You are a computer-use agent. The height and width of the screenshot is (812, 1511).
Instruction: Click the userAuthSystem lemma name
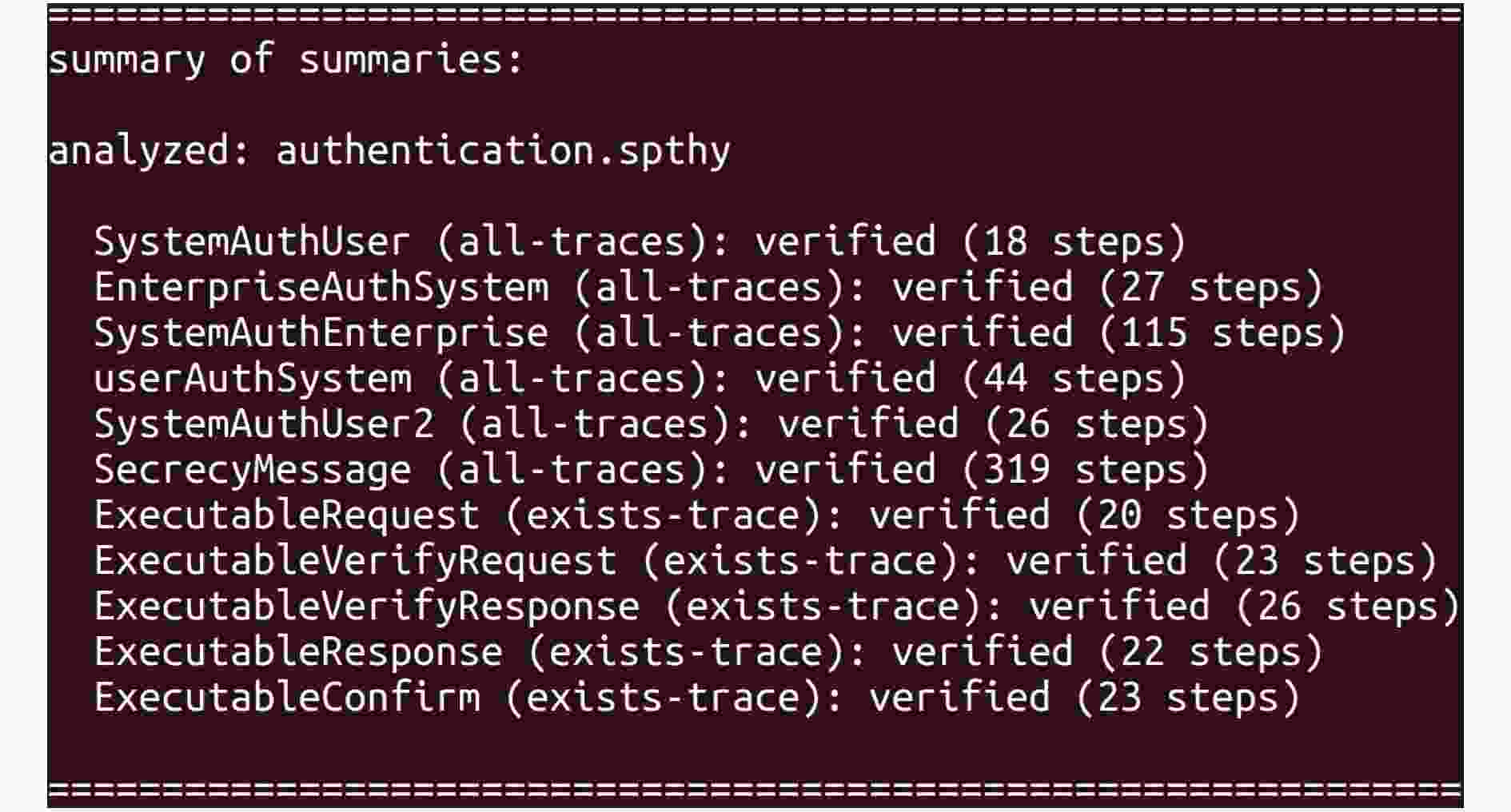[x=253, y=379]
